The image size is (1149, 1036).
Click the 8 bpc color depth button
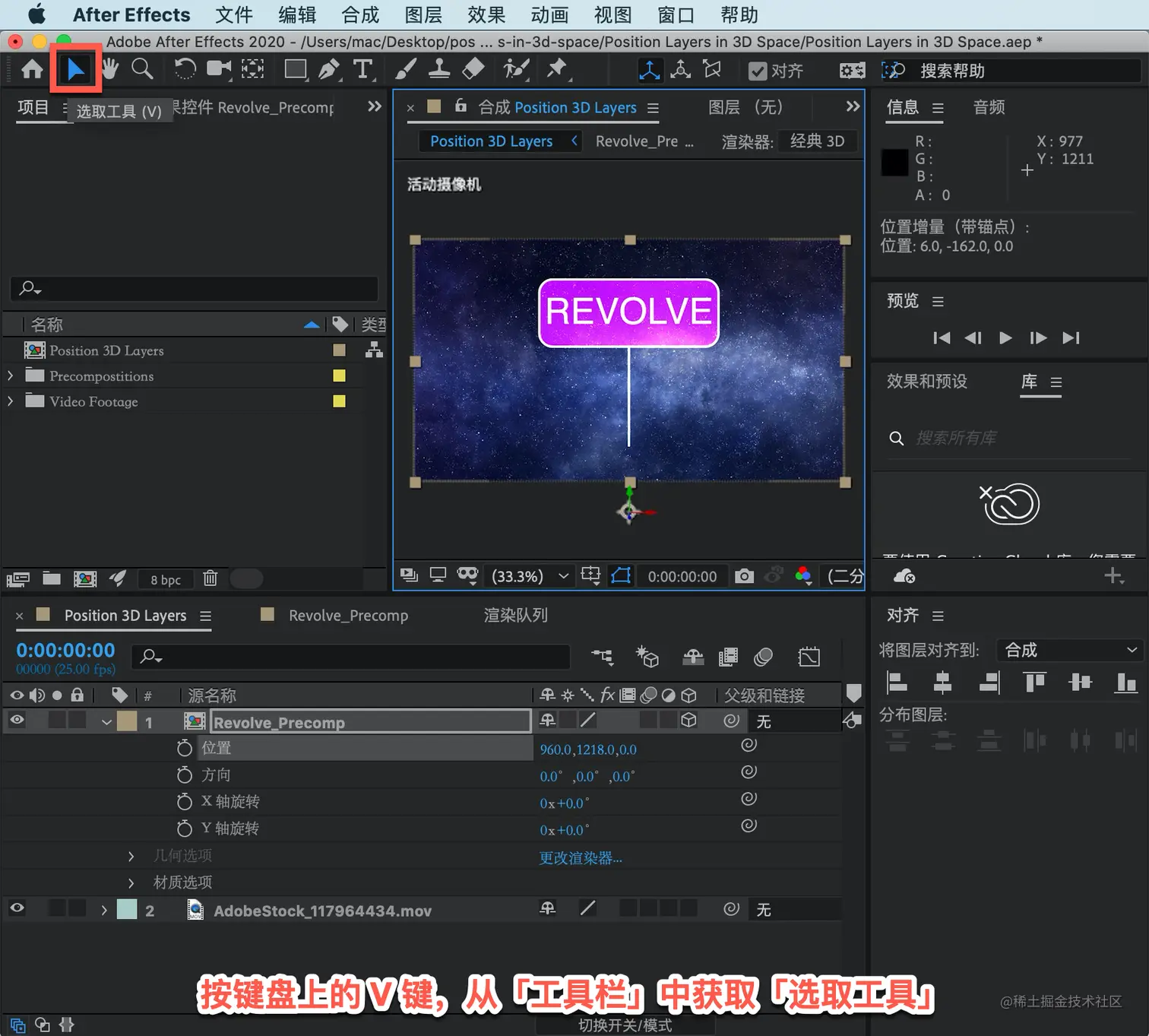coord(166,580)
